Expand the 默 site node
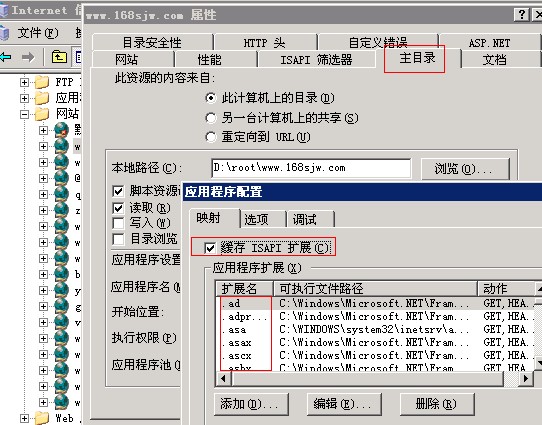 pyautogui.click(x=43, y=130)
